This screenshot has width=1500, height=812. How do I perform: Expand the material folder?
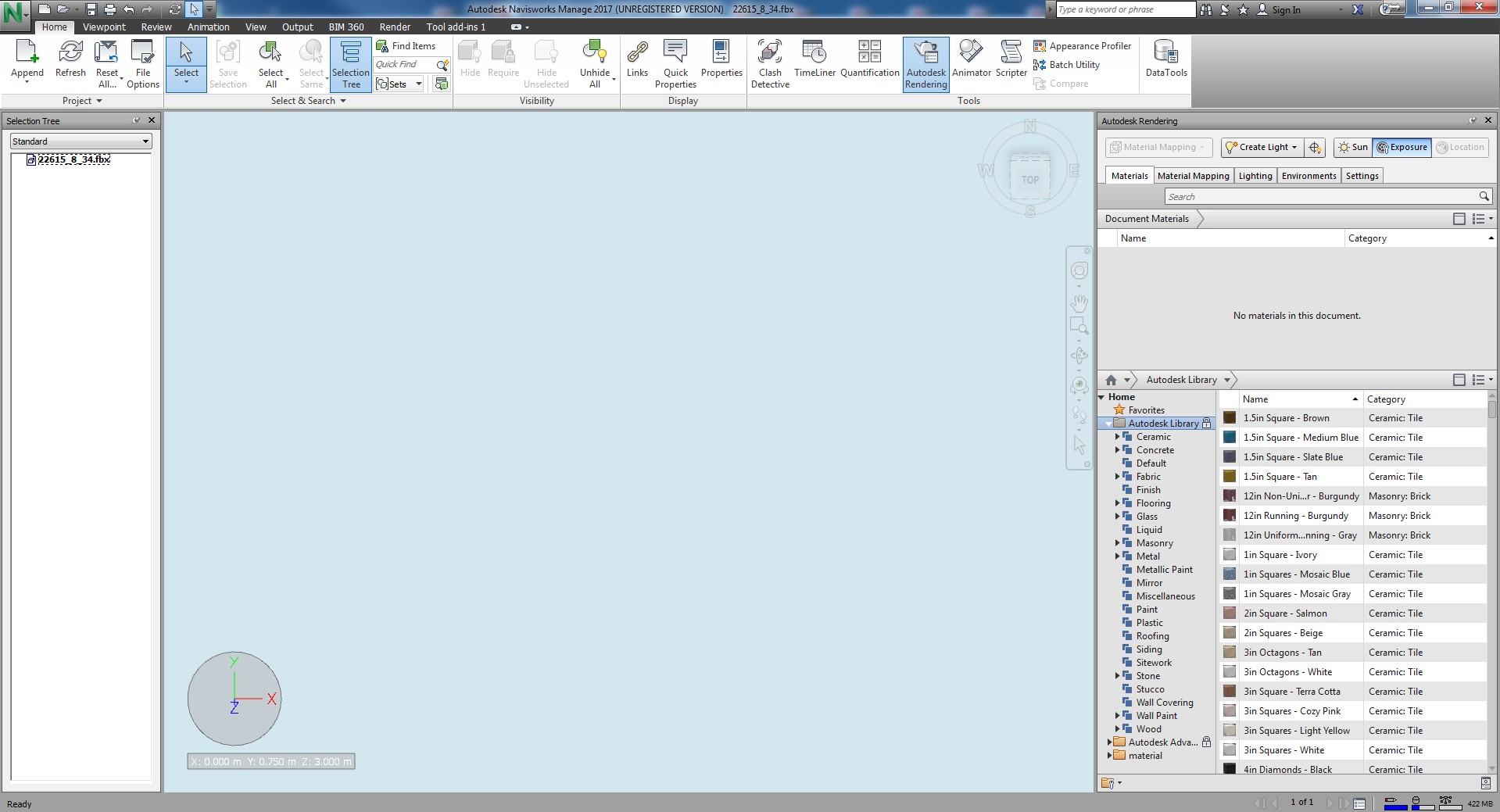[x=1109, y=756]
